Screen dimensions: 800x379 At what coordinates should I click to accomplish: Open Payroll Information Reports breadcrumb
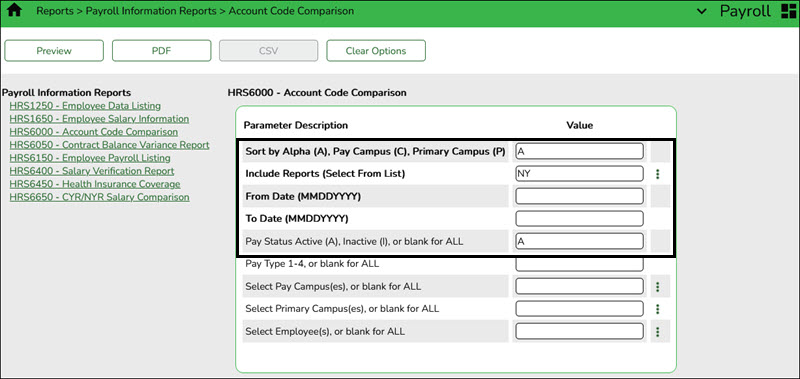click(x=151, y=11)
